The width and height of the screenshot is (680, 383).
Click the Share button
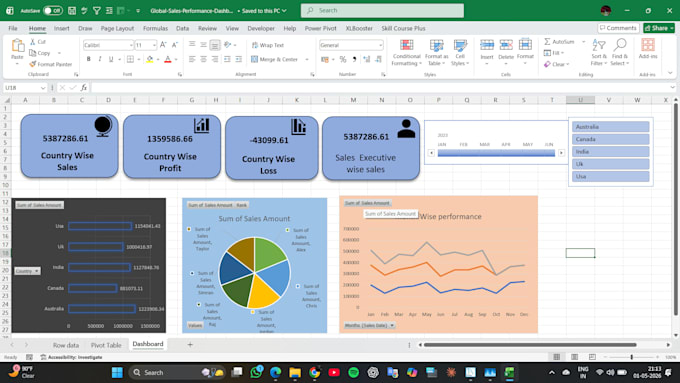click(x=659, y=28)
